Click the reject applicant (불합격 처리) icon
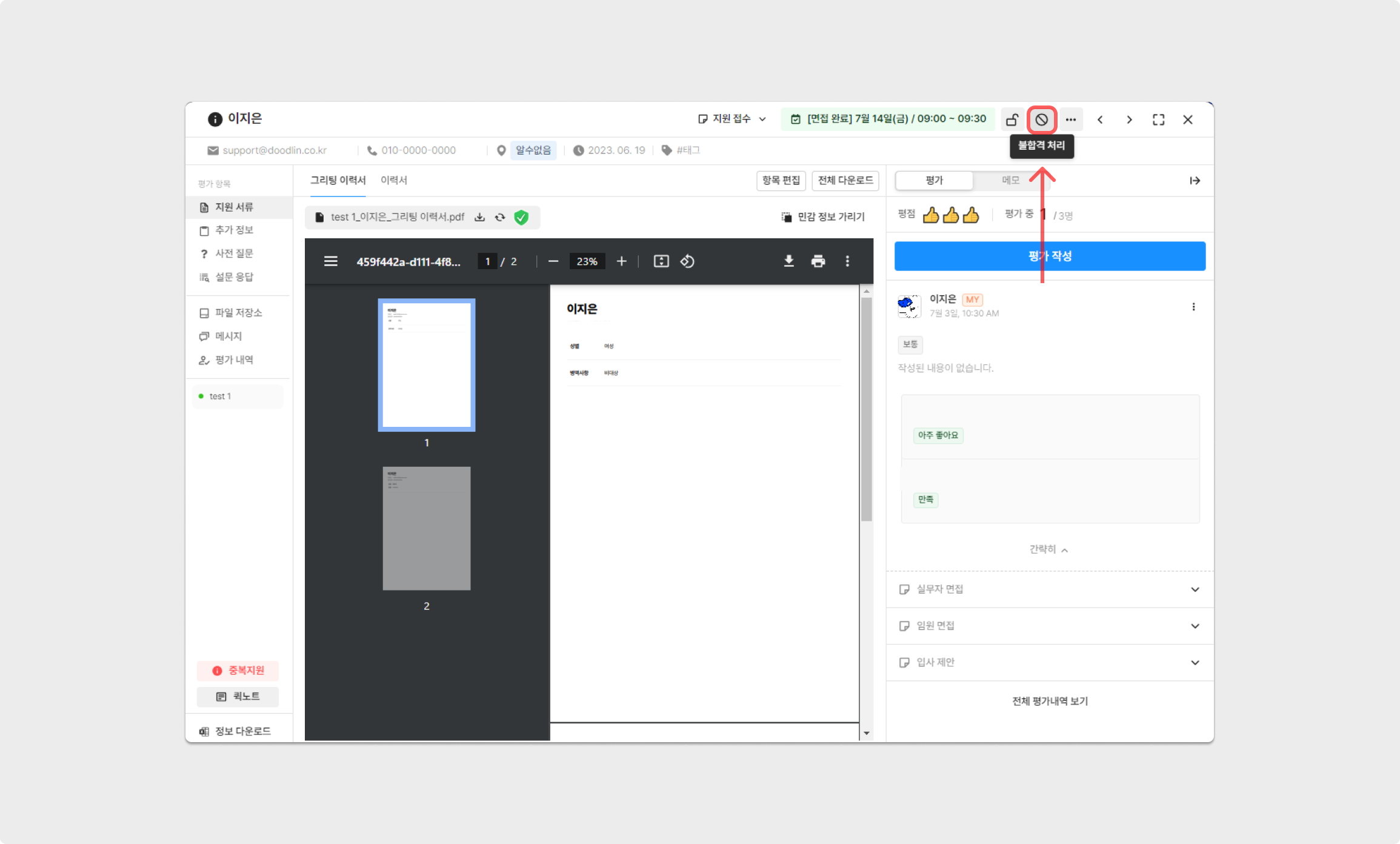1400x844 pixels. pyautogui.click(x=1041, y=119)
